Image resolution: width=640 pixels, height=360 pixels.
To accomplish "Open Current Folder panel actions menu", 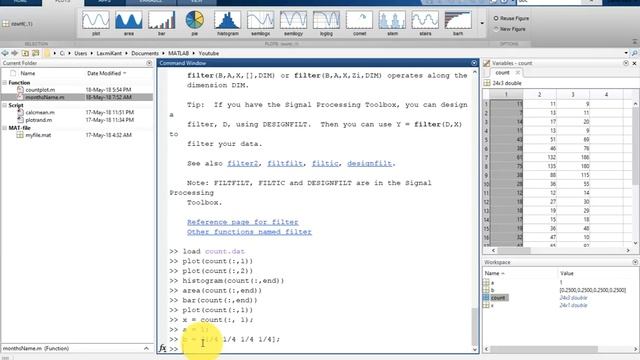I will (149, 63).
